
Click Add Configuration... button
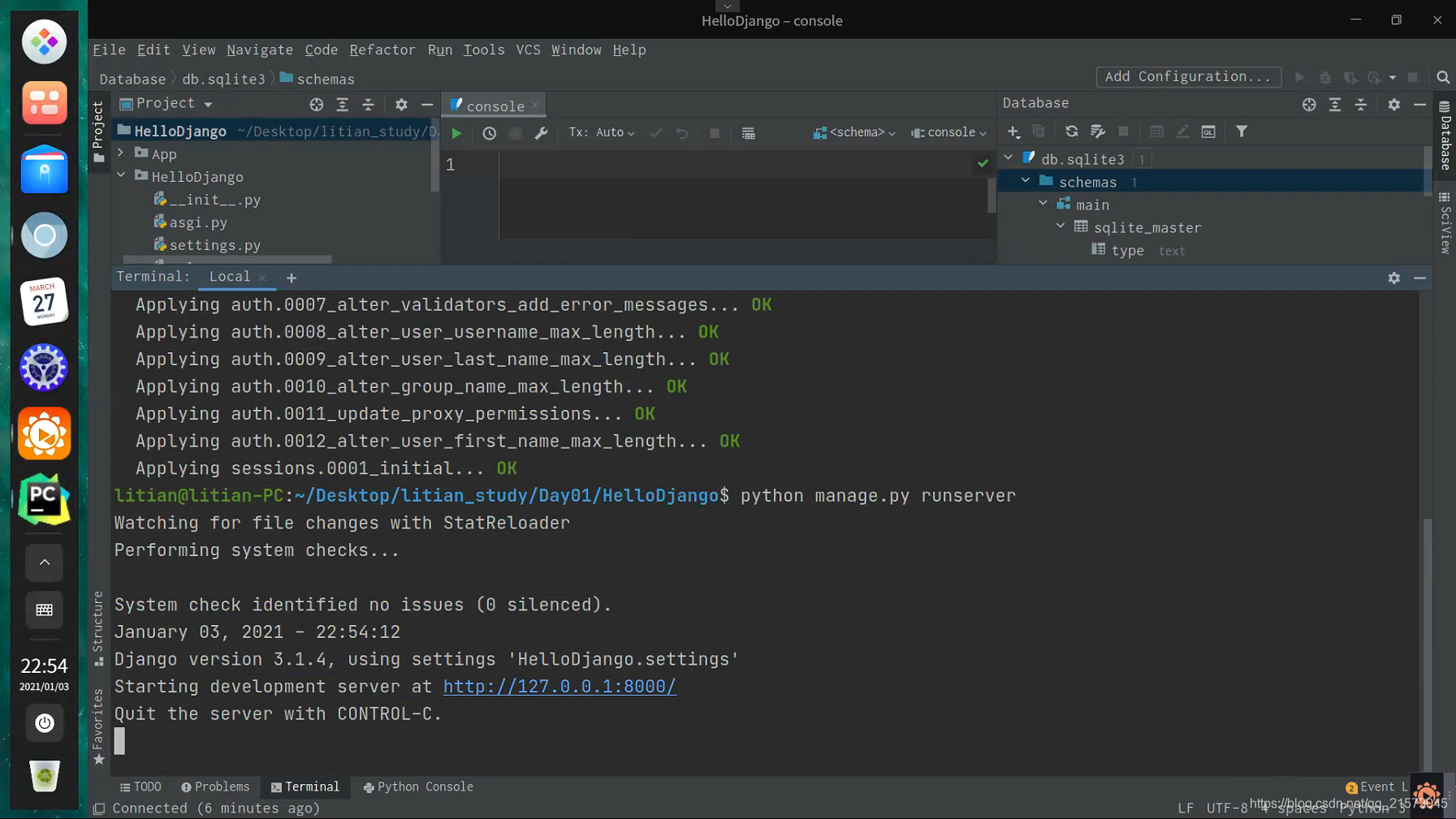[1188, 76]
